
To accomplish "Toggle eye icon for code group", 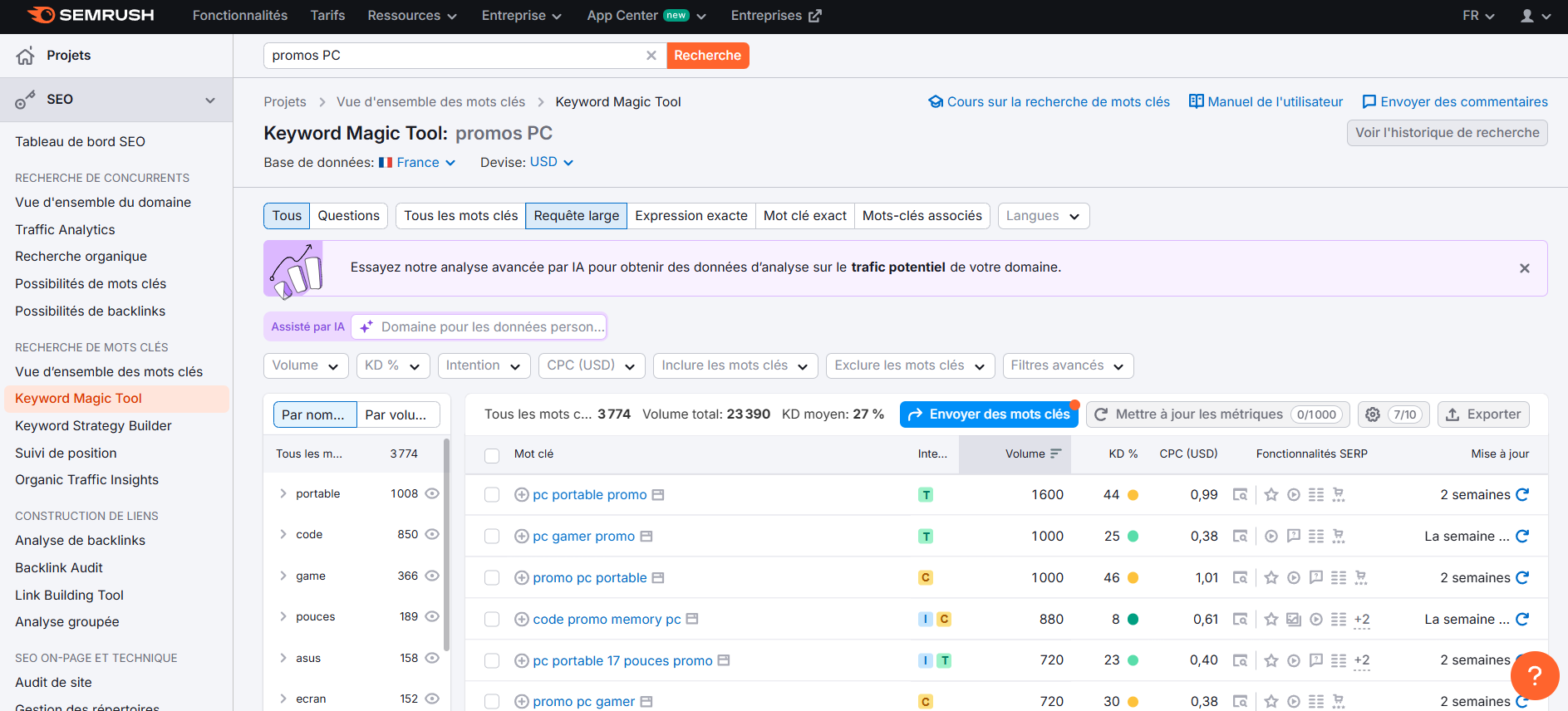I will (x=432, y=534).
